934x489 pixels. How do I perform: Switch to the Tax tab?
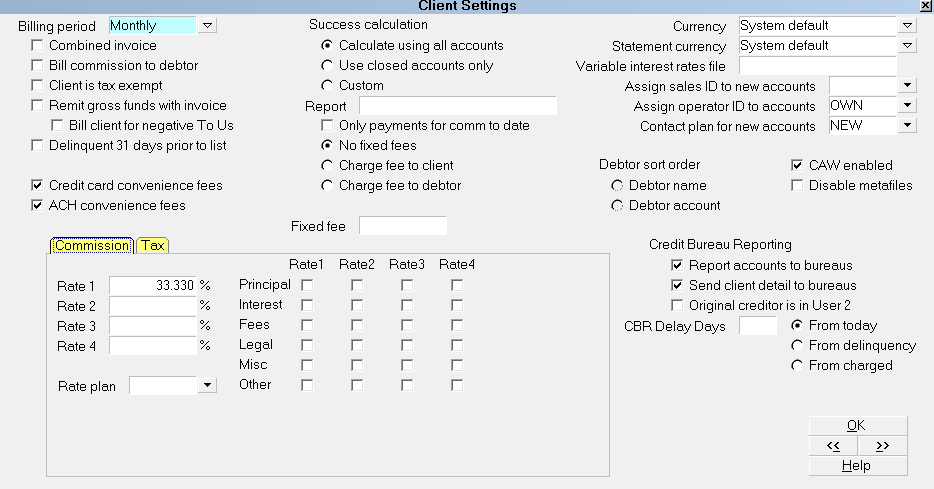pos(152,245)
